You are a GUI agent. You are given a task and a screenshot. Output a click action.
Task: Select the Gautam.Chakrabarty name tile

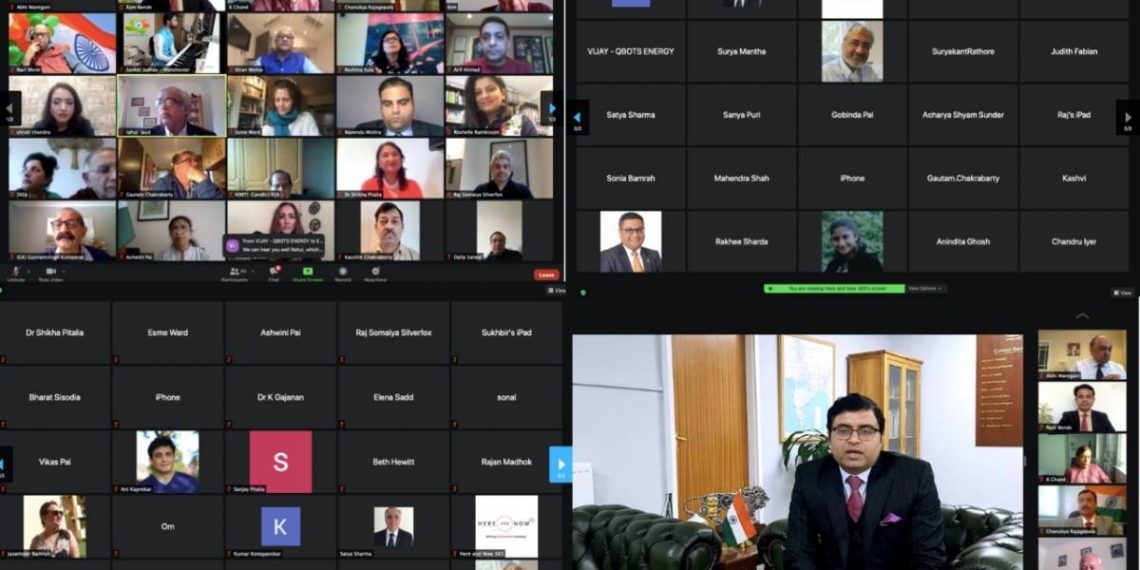963,178
